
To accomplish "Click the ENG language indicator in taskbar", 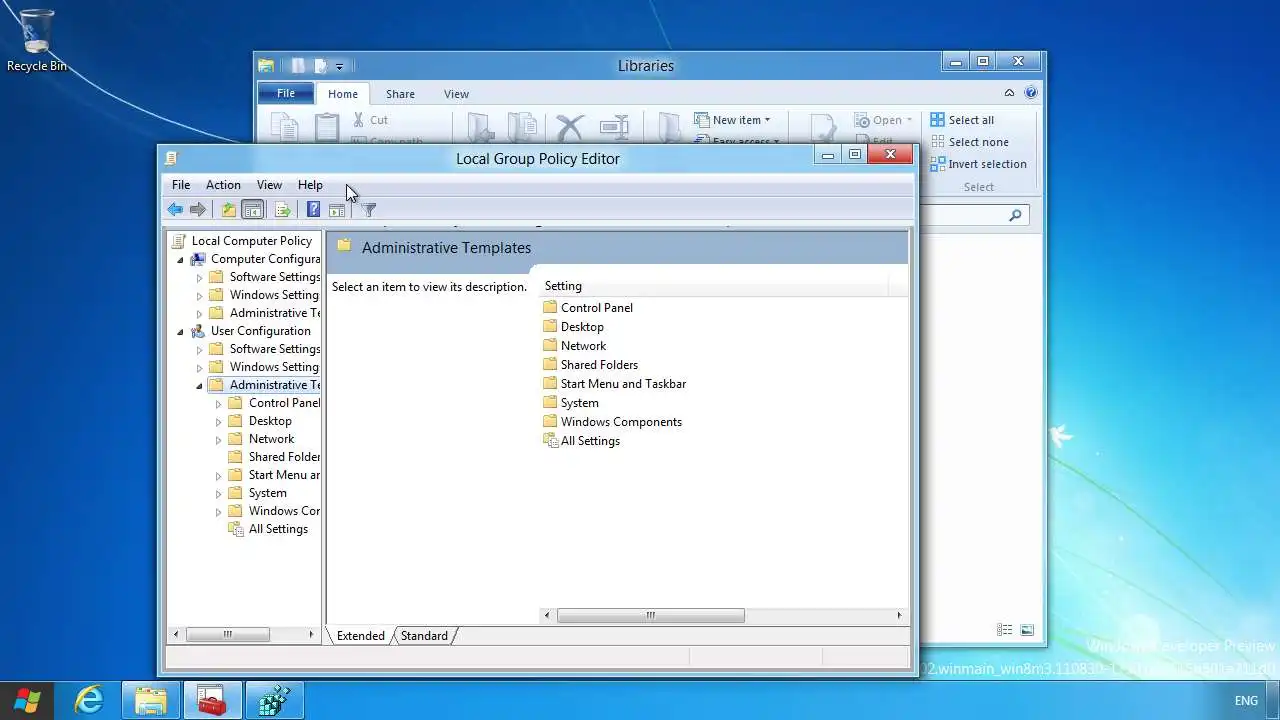I will pos(1246,701).
